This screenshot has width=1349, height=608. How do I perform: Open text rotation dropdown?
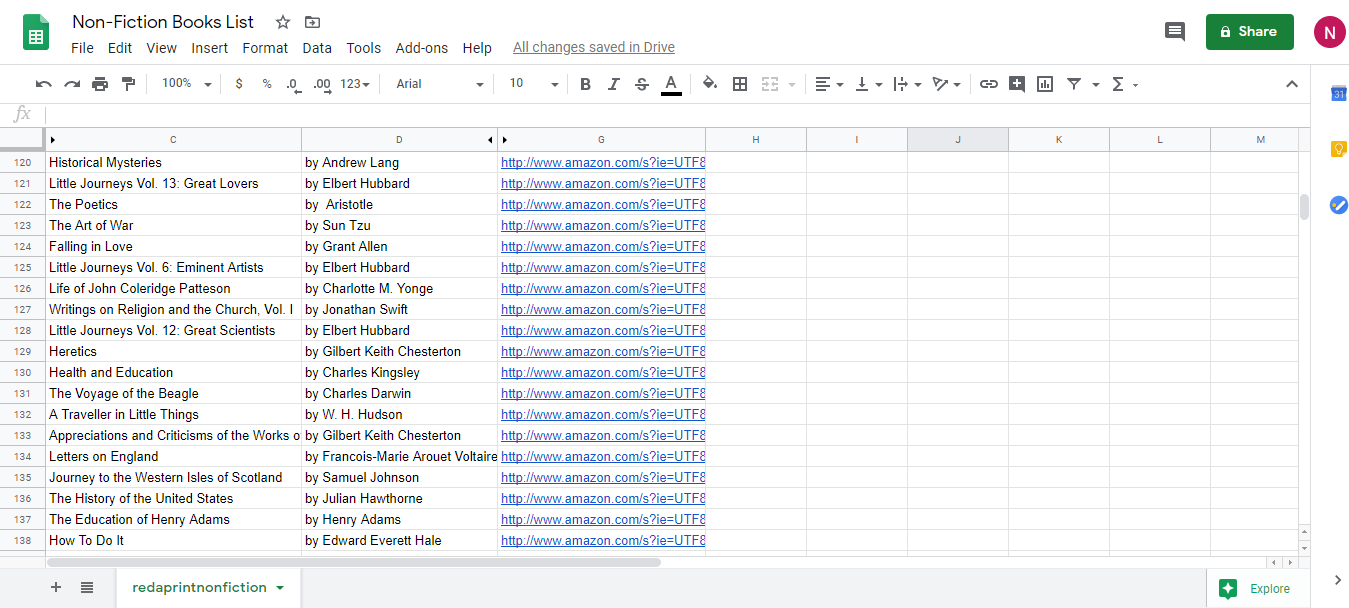[947, 84]
